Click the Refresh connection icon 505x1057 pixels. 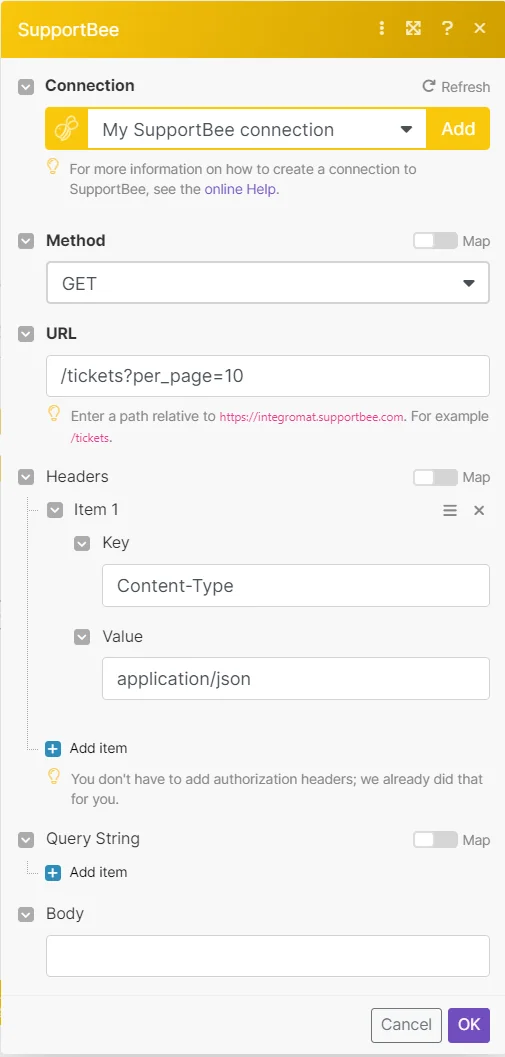point(428,86)
